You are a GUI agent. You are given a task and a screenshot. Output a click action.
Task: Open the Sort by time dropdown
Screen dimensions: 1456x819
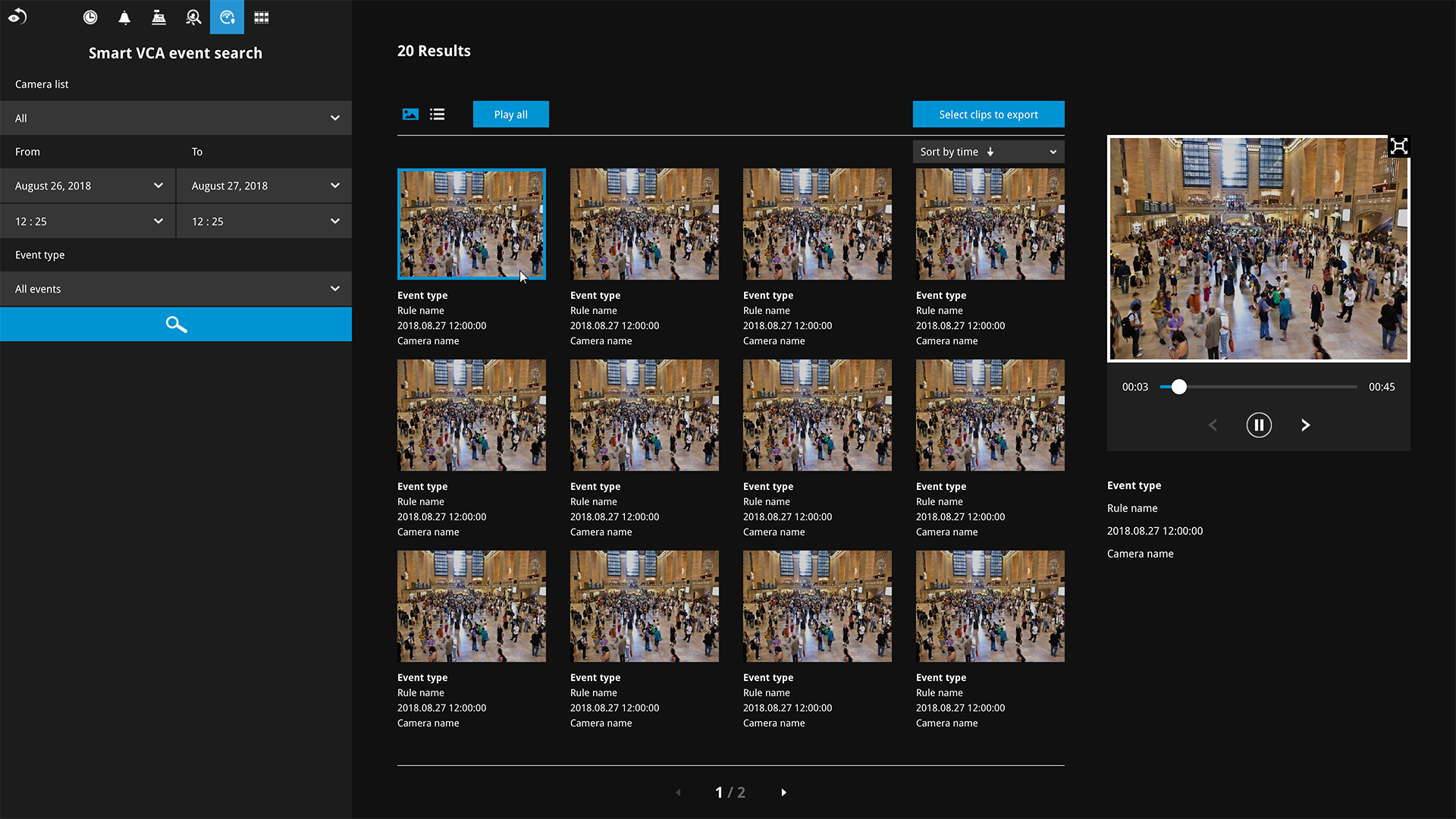click(988, 152)
